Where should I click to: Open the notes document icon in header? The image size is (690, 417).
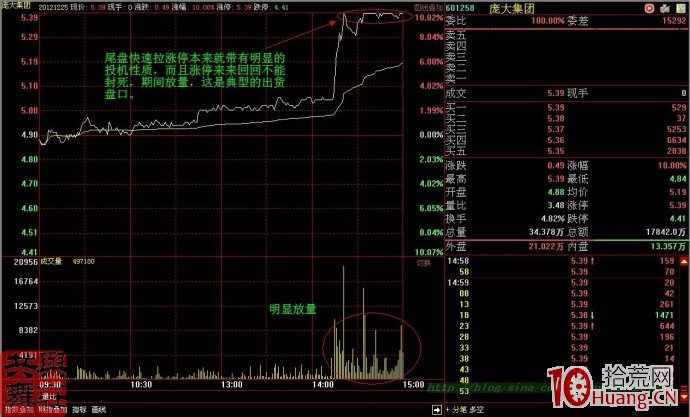point(679,8)
